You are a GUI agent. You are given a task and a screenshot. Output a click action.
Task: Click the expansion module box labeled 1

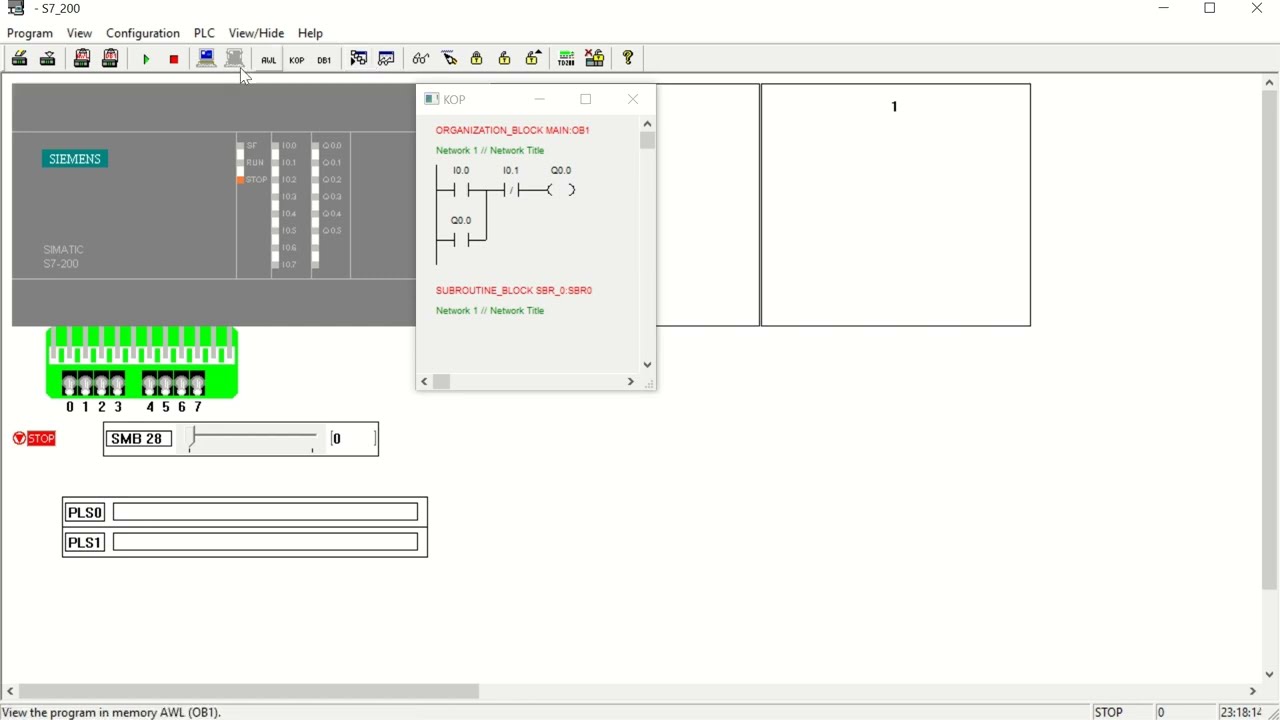tap(896, 205)
